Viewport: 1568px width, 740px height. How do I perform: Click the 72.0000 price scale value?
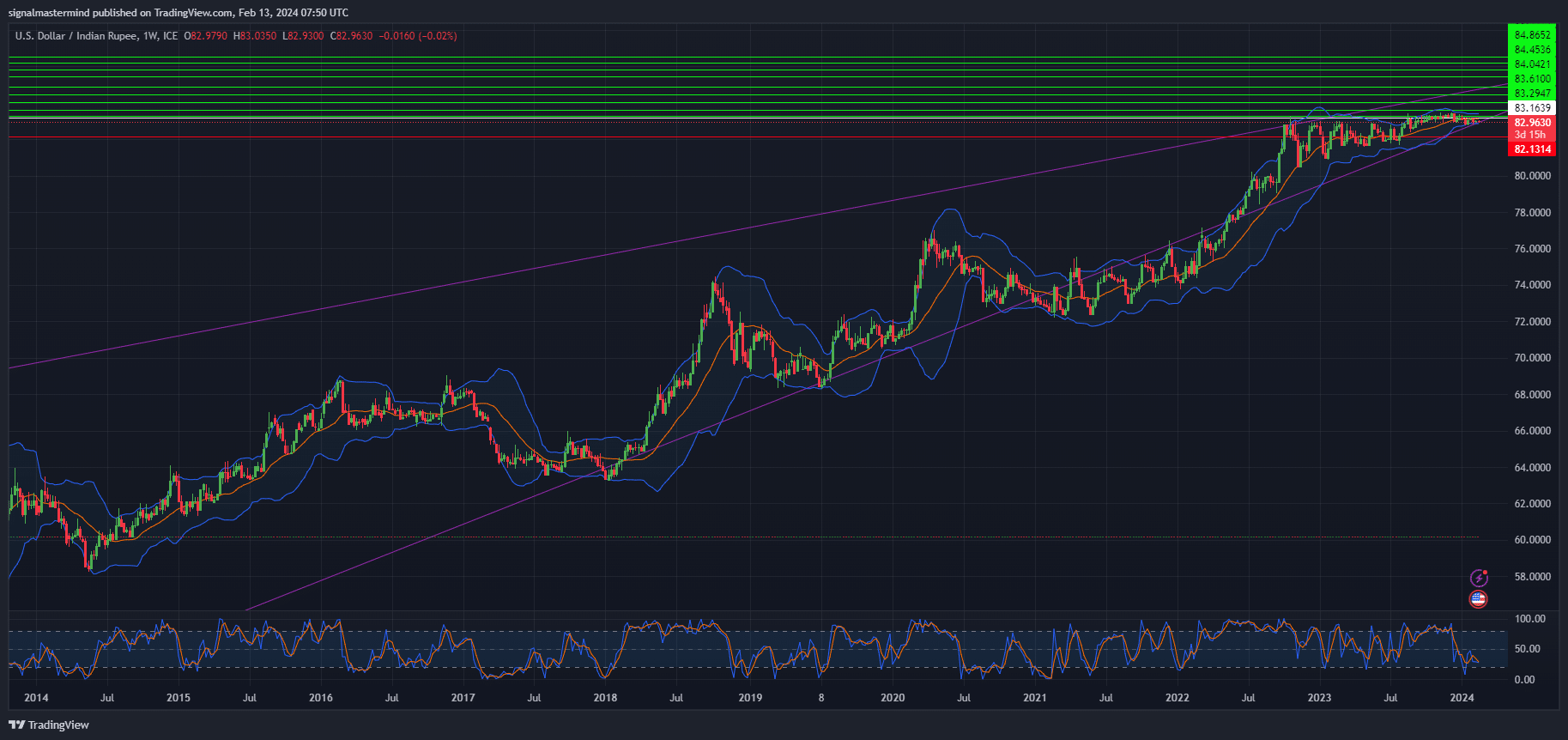[1532, 322]
